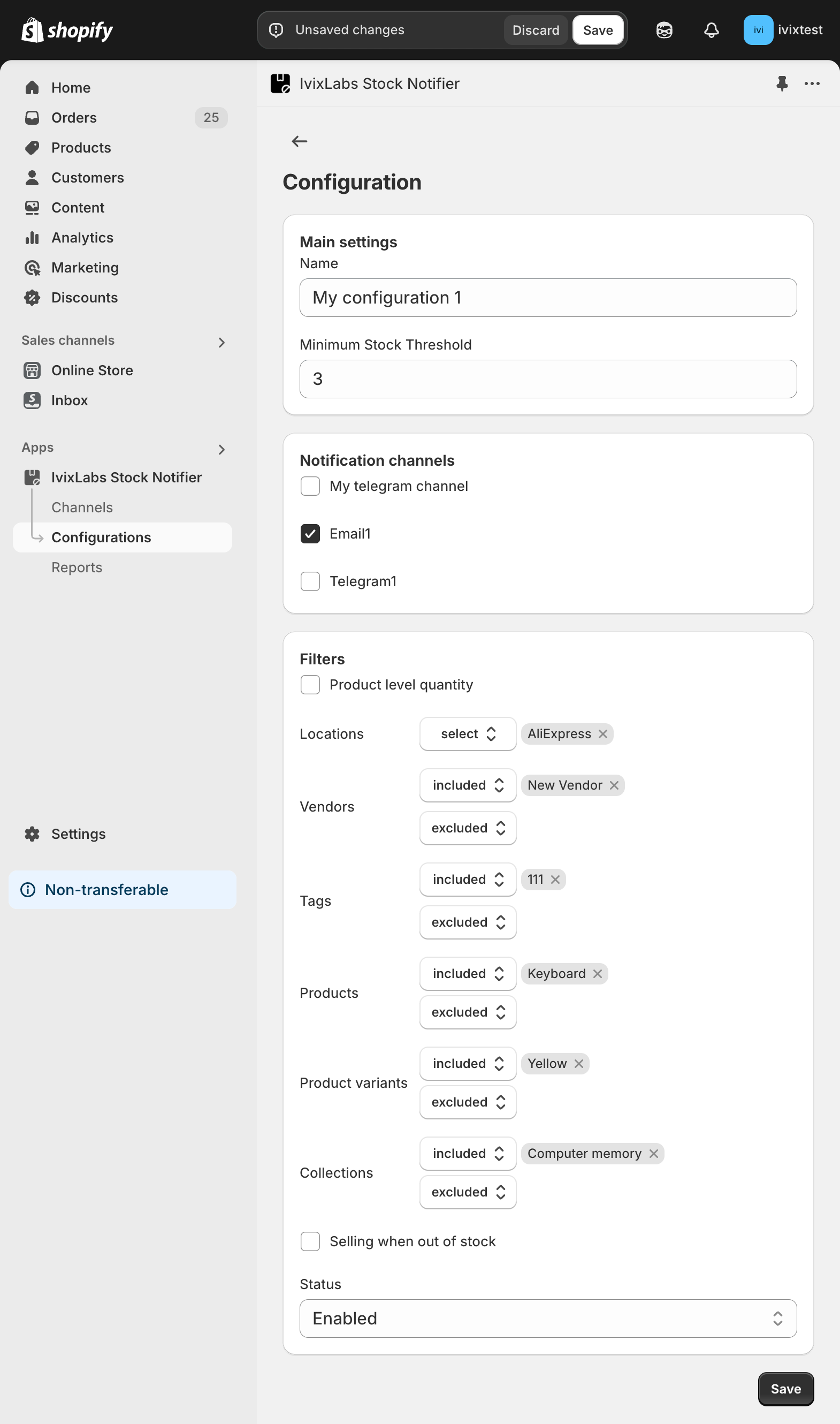
Task: Click the Discounts badge icon
Action: (32, 298)
